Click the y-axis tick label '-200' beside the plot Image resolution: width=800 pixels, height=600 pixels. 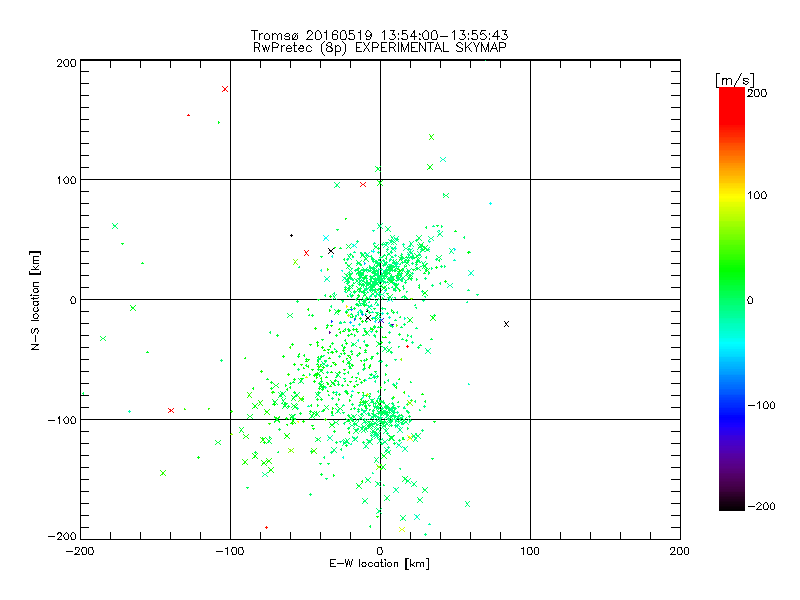(62, 536)
